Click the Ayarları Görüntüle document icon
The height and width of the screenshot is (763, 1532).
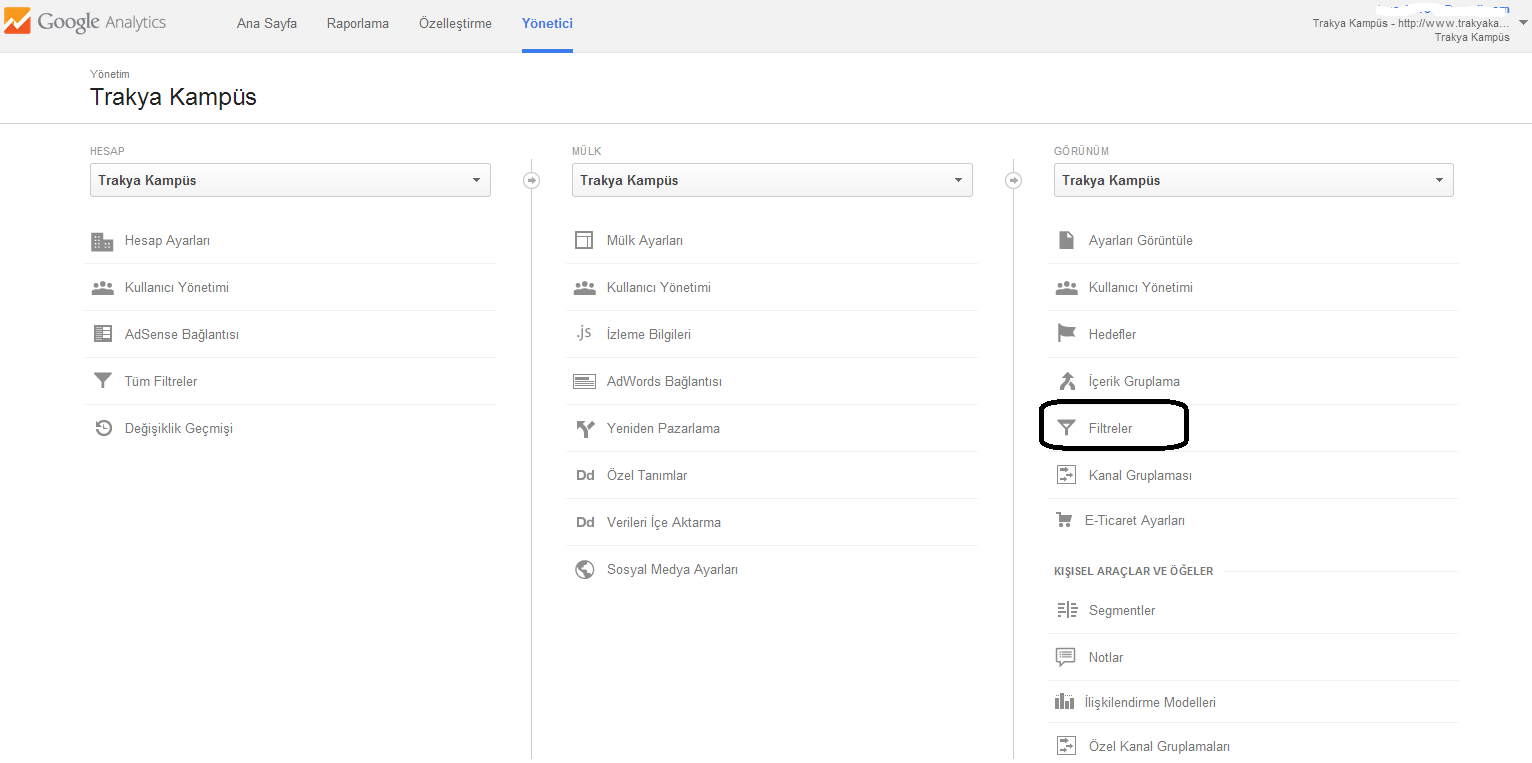(1066, 241)
